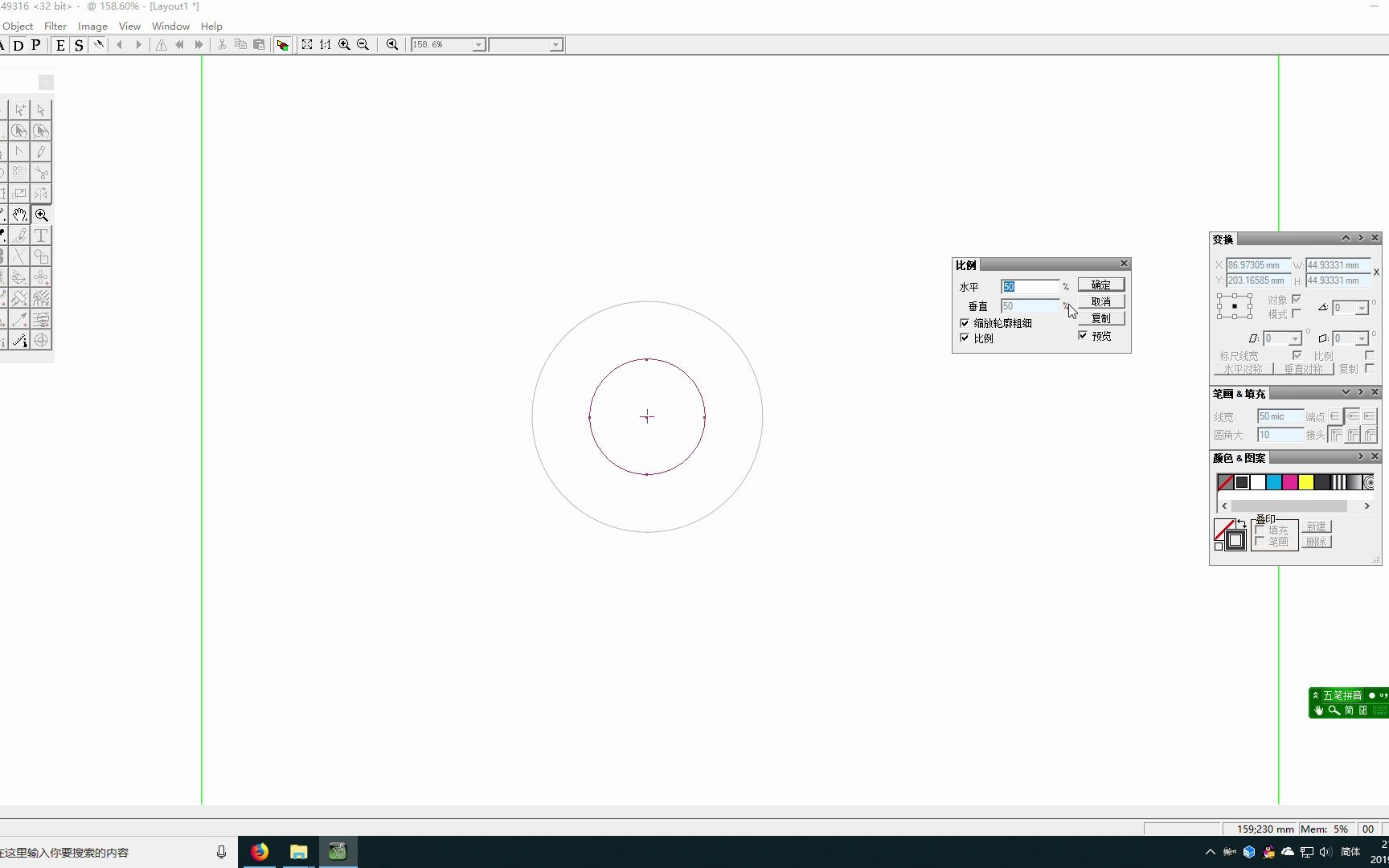1389x868 pixels.
Task: Open the left skew angle dropdown
Action: click(1294, 338)
